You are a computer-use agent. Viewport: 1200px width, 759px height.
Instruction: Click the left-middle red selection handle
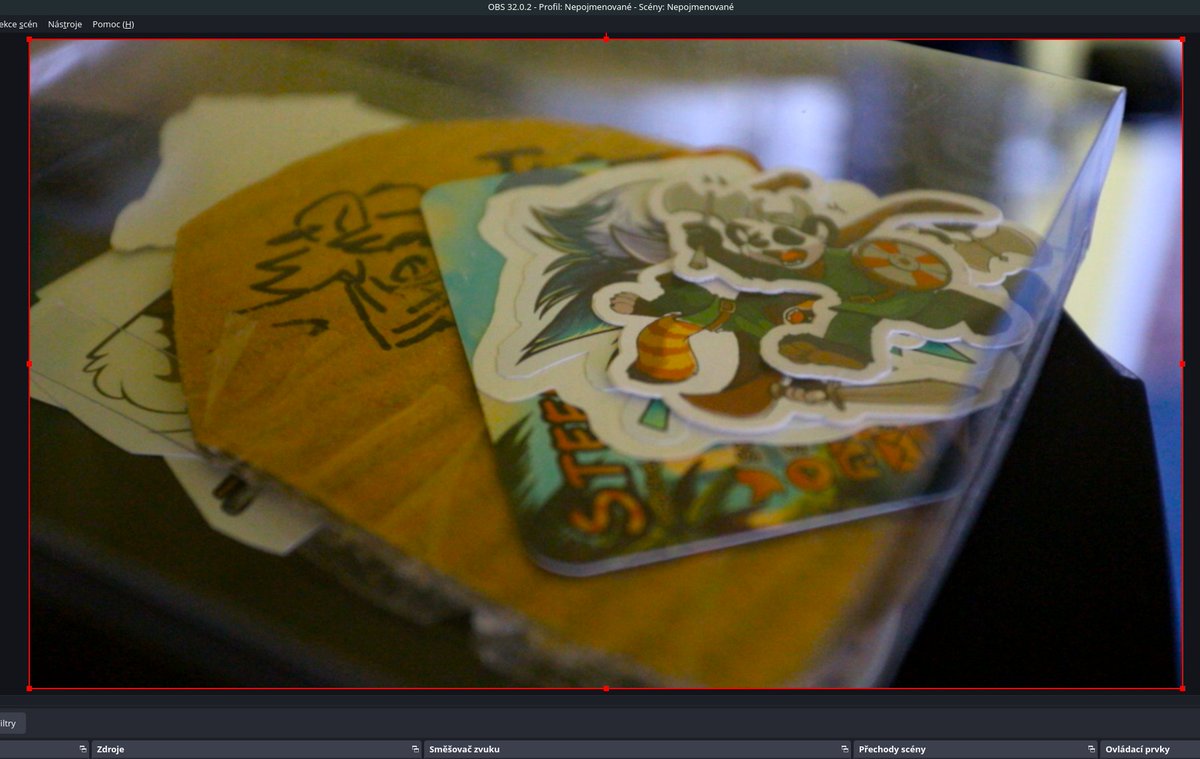[x=29, y=364]
